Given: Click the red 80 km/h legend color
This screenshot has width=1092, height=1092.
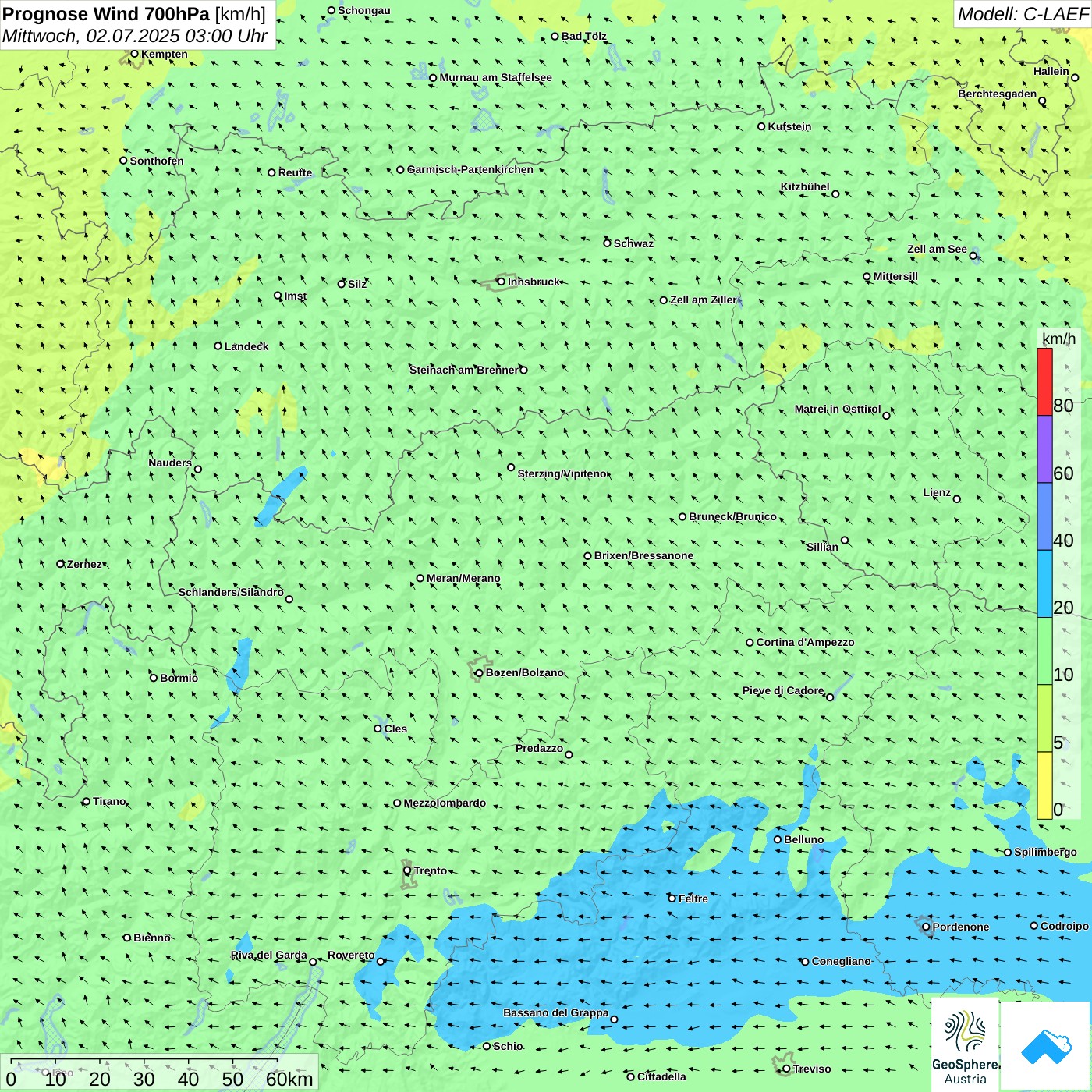Looking at the screenshot, I should [1044, 381].
